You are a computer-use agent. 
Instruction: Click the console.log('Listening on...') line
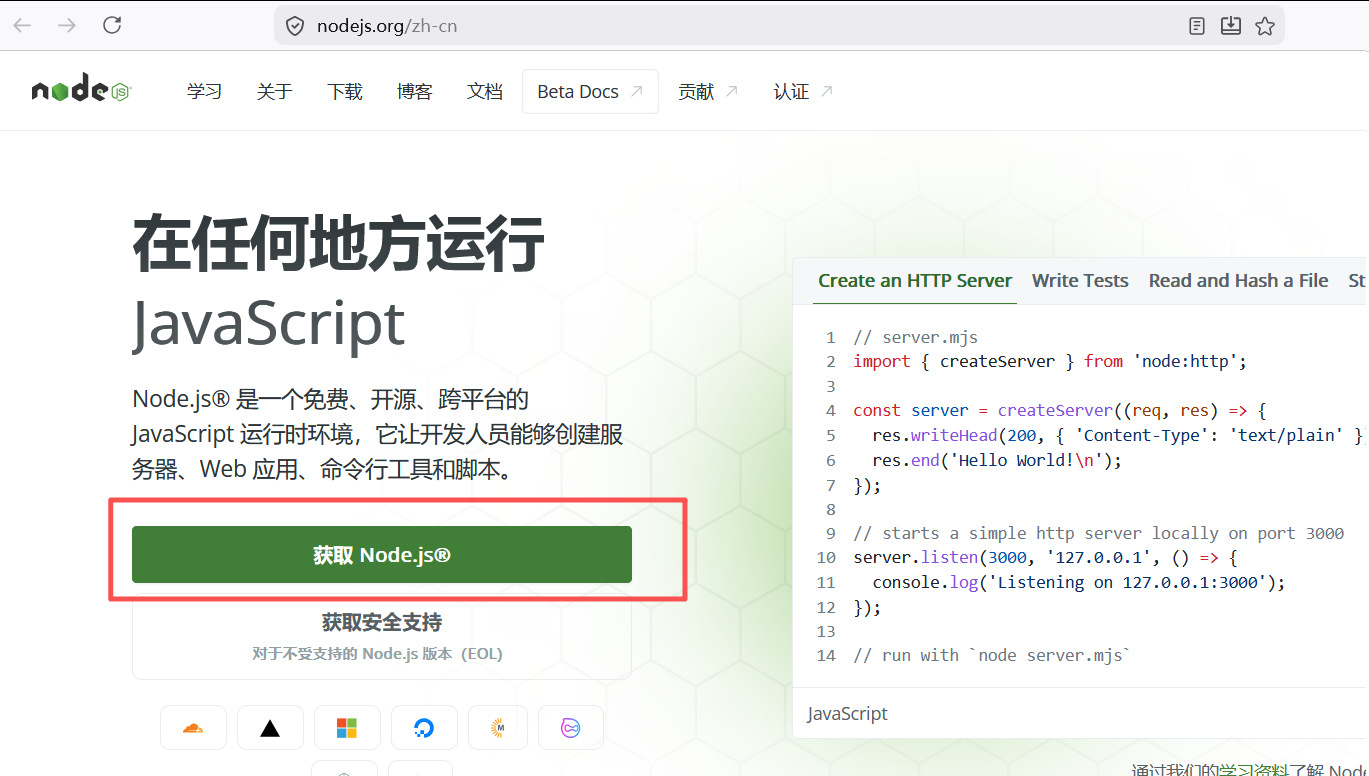point(1078,582)
